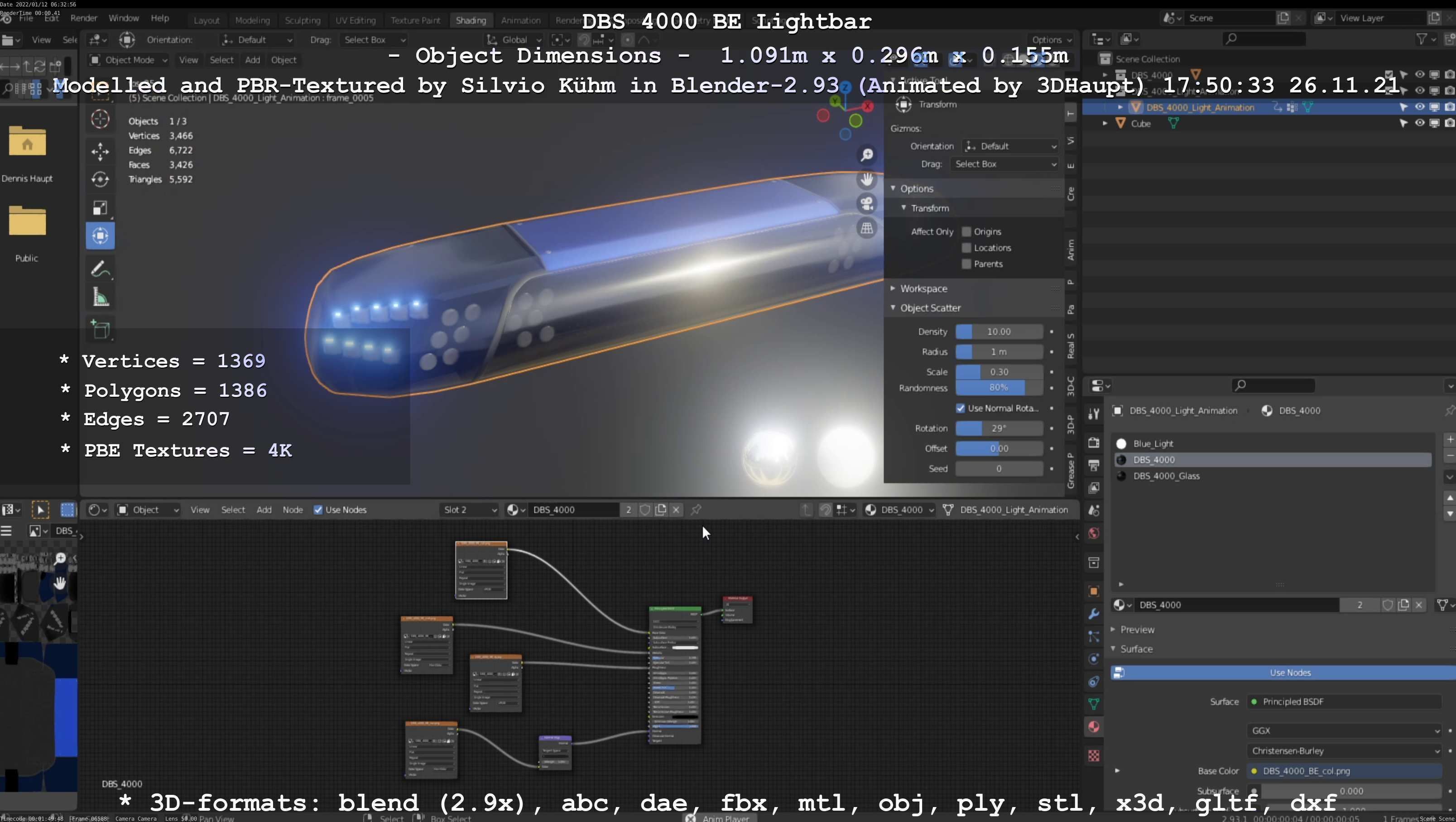Open the Object Data mesh tab icon
1456x822 pixels.
point(1094,704)
